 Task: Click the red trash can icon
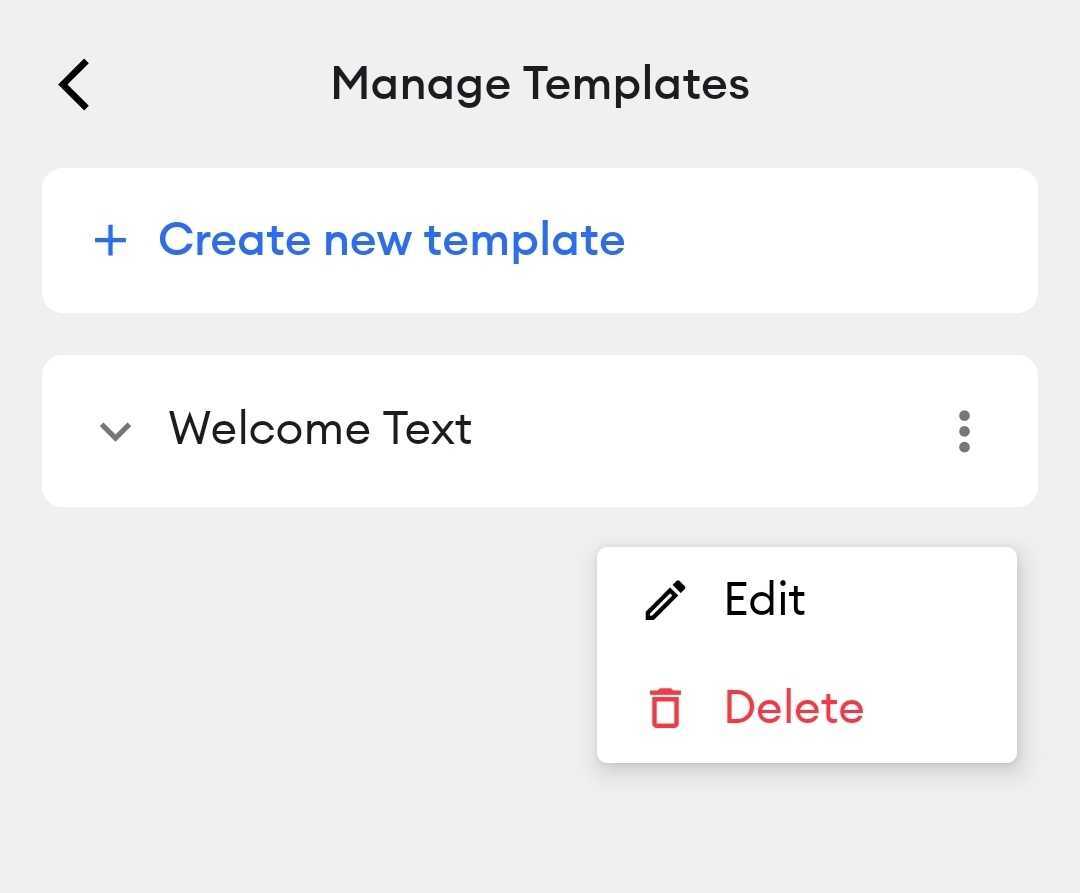tap(665, 707)
